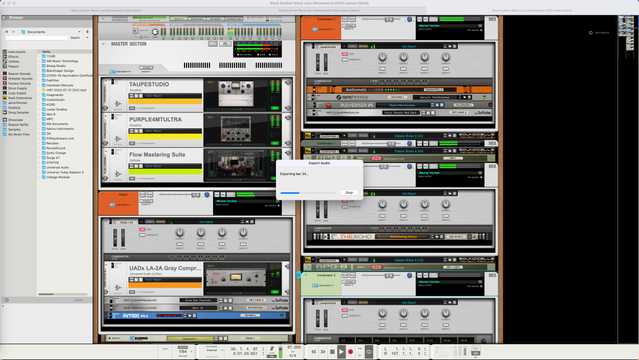Turn the first rotary knob on Combinator 2
The height and width of the screenshot is (360, 639).
pos(382,57)
